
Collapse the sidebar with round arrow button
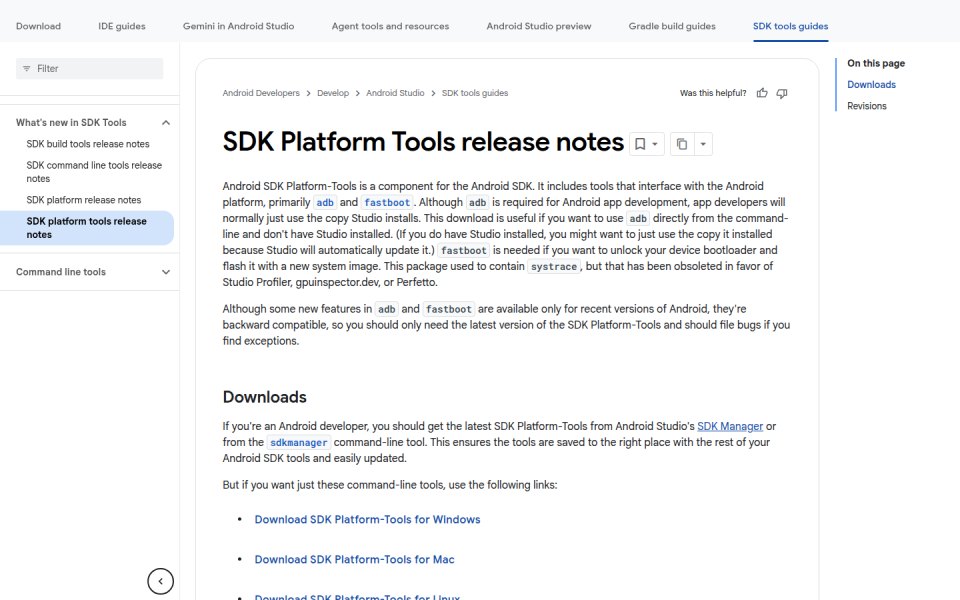click(160, 581)
